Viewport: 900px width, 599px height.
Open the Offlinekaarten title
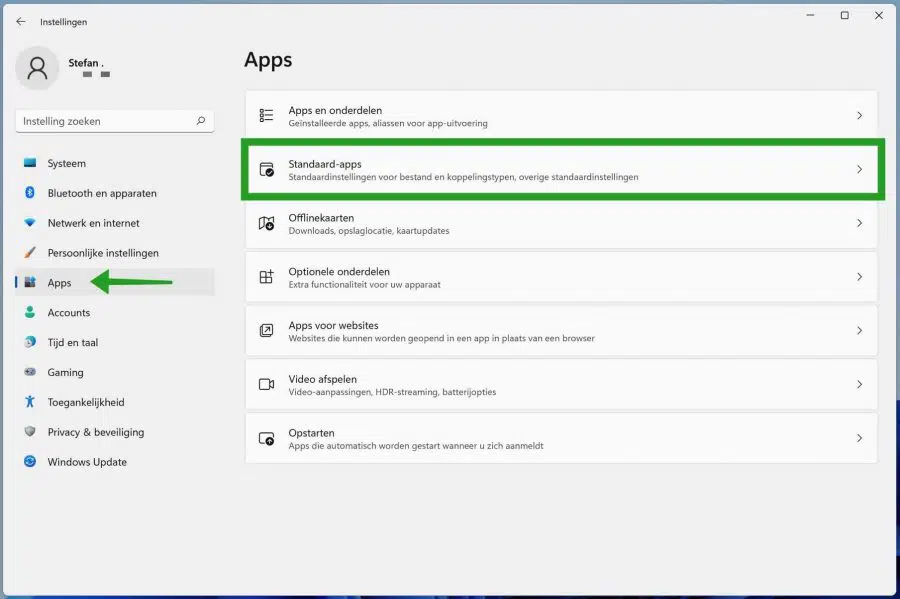321,218
